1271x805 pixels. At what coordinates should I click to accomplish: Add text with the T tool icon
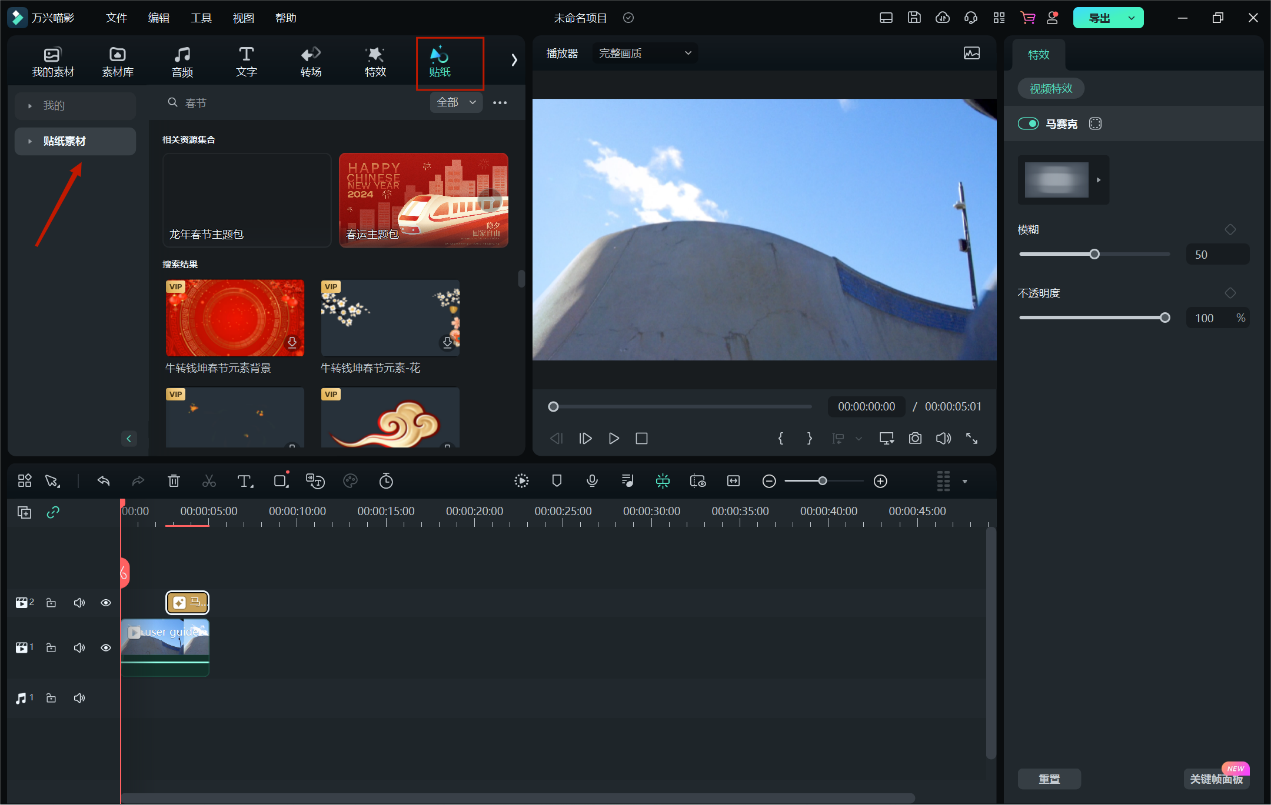pyautogui.click(x=245, y=481)
